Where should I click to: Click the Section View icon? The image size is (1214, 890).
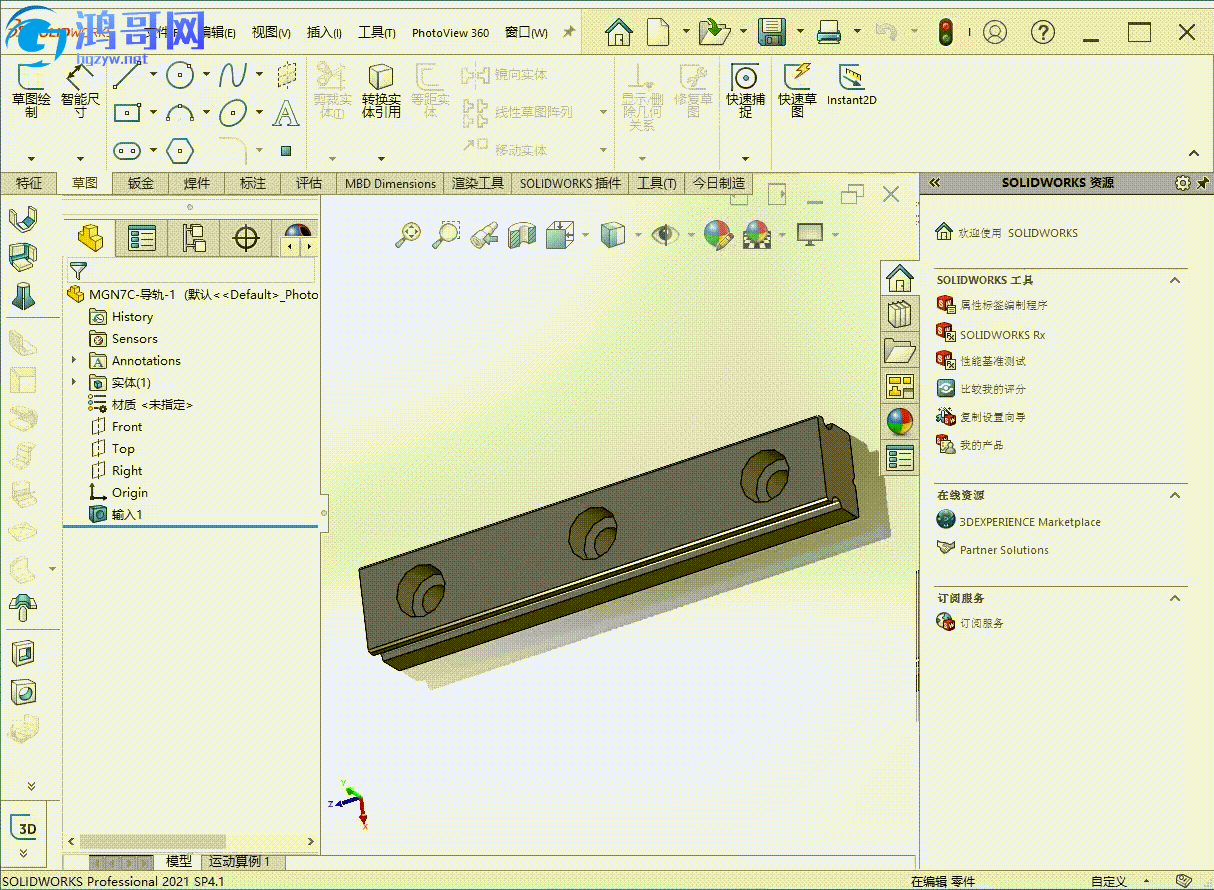click(x=522, y=235)
